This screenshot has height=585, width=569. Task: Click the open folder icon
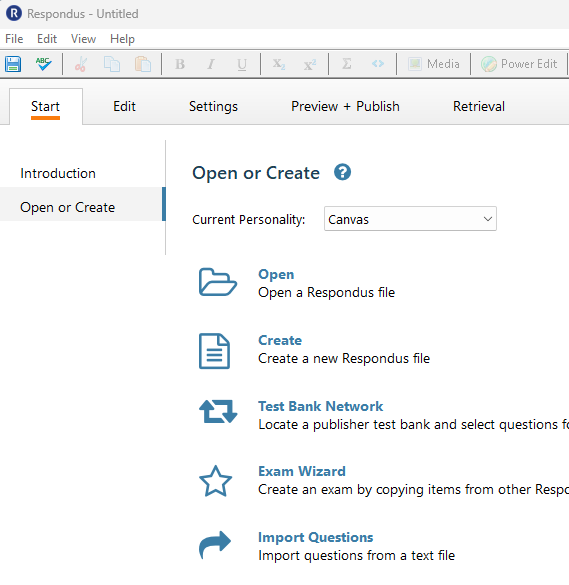tap(218, 282)
